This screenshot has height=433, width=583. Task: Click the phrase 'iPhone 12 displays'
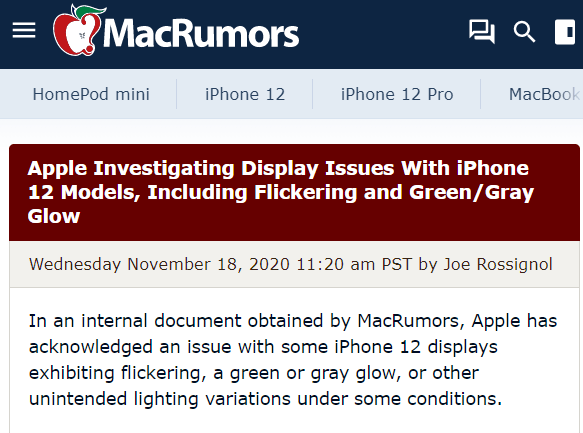(x=416, y=347)
